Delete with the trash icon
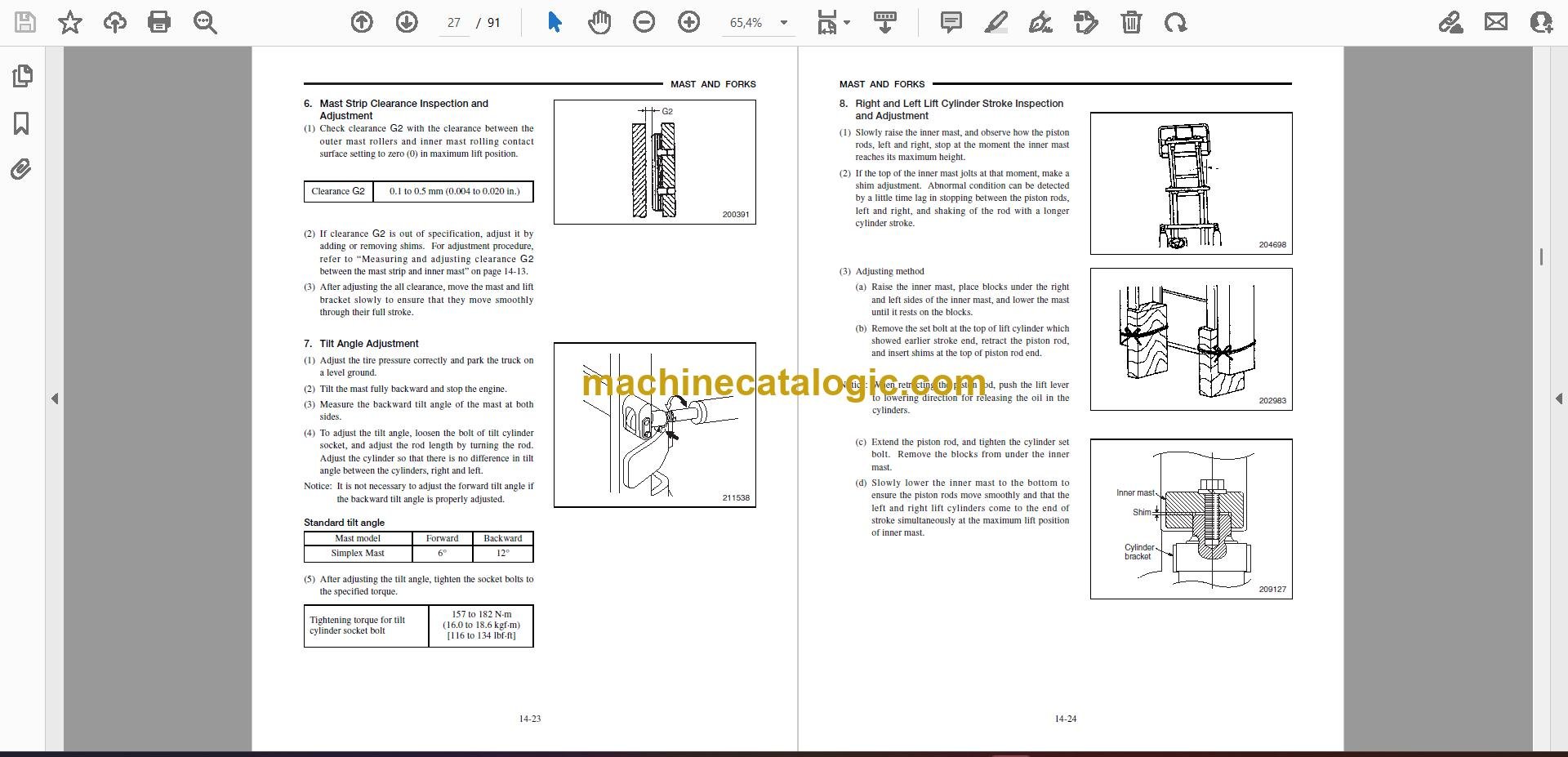The image size is (1568, 757). tap(1131, 22)
